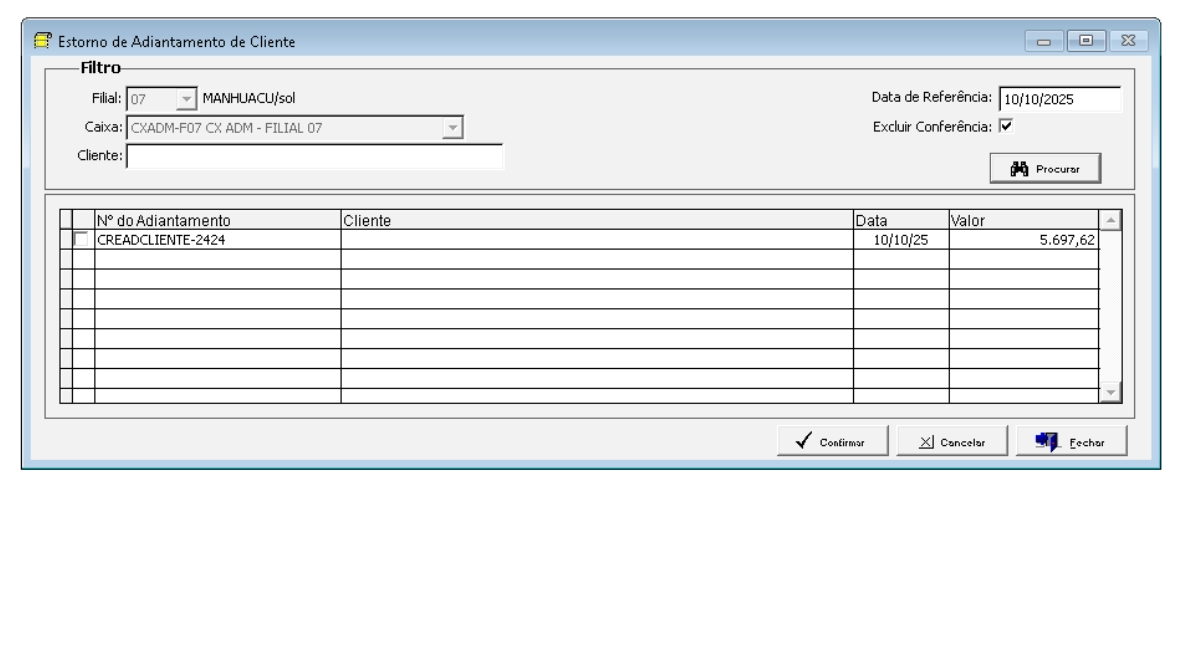Open the Filial dropdown arrow
Viewport: 1194px width, 648px height.
click(x=185, y=99)
